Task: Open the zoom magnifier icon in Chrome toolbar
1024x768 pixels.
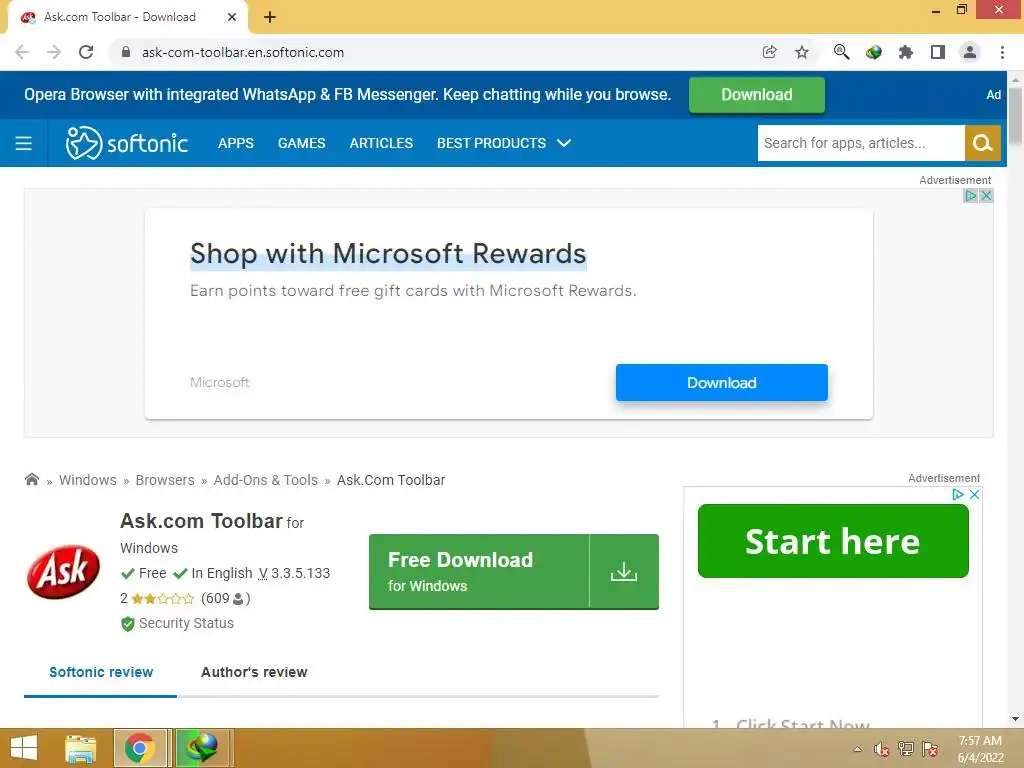Action: pyautogui.click(x=841, y=52)
